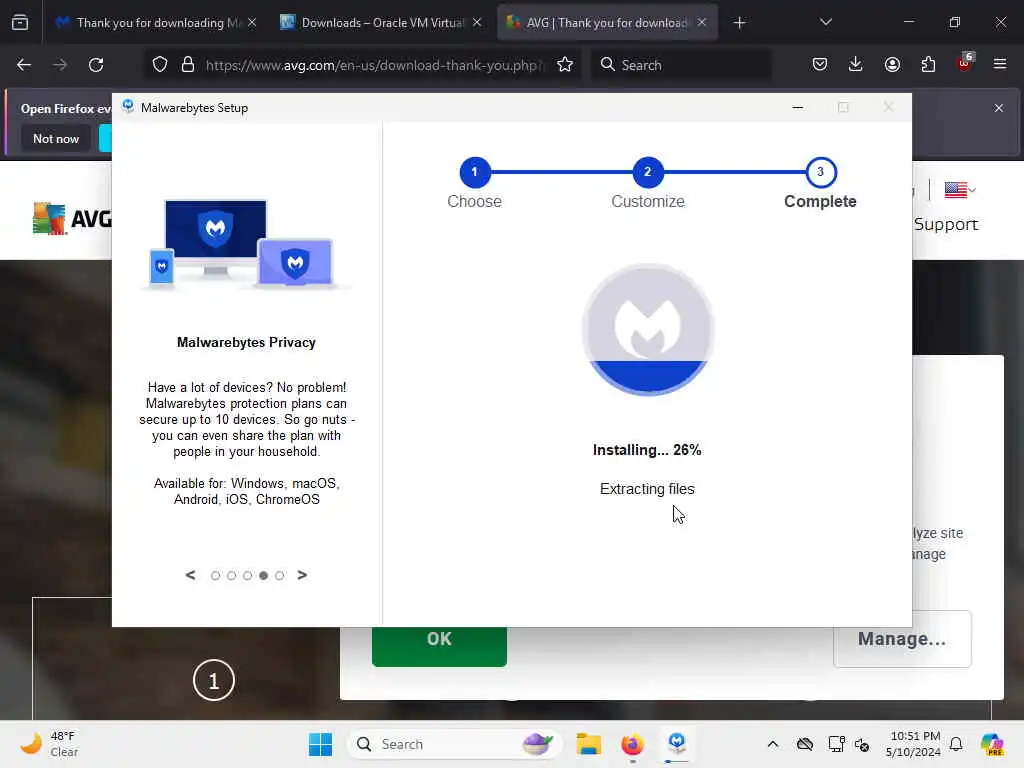
Task: Select the fourth promo carousel dot
Action: click(263, 575)
